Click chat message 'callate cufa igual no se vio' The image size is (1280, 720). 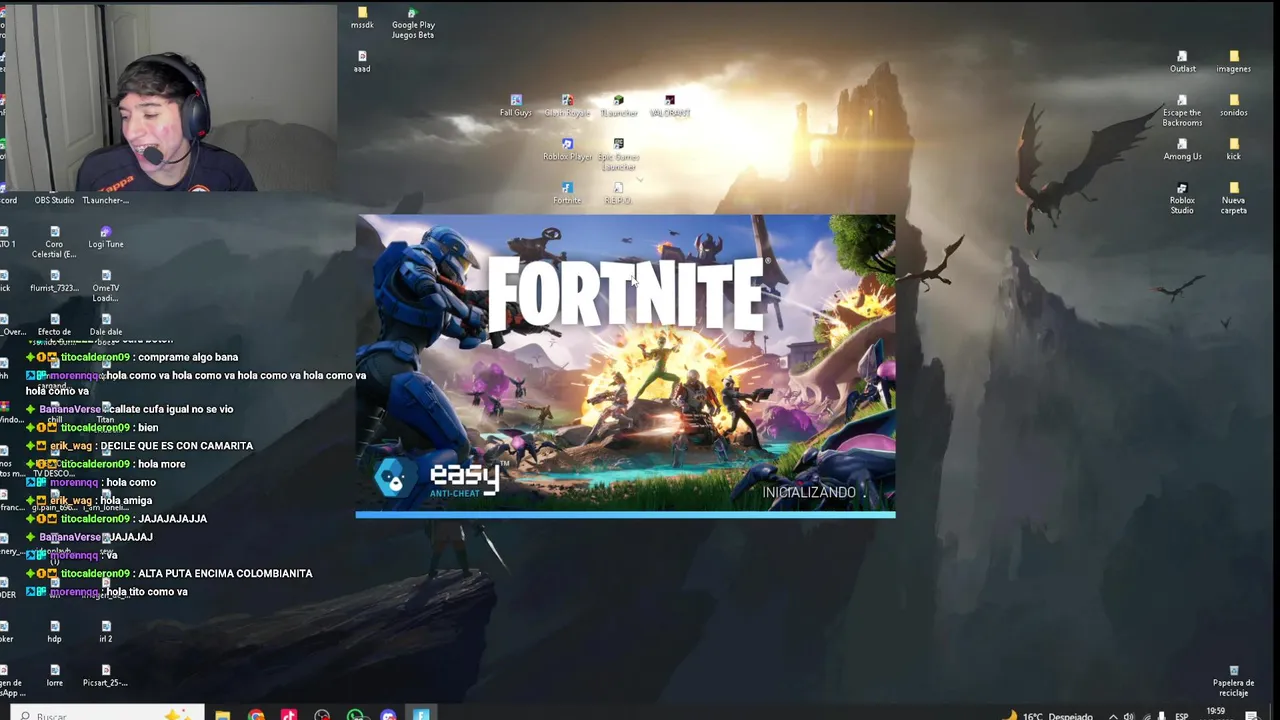click(x=171, y=409)
